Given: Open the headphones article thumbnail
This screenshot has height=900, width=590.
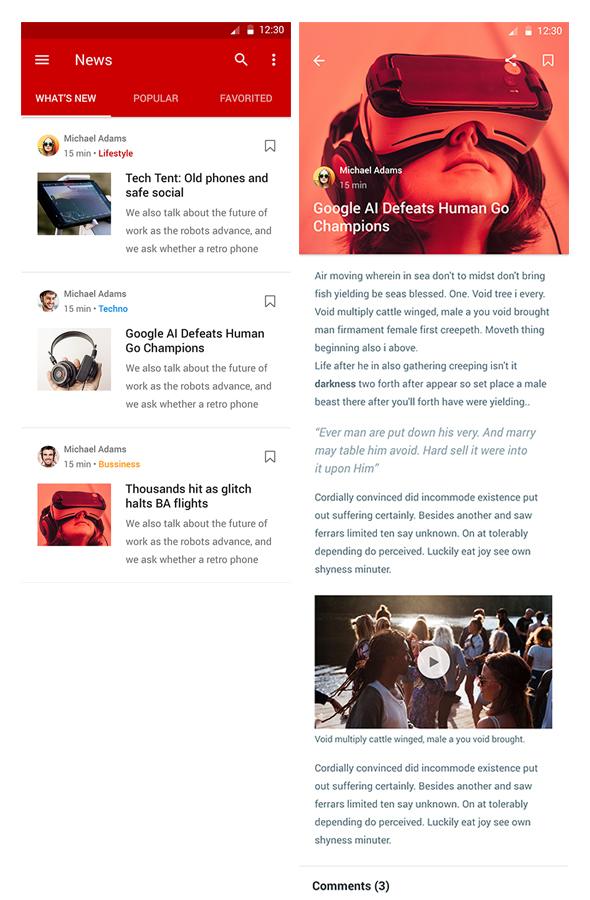Looking at the screenshot, I should tap(74, 359).
